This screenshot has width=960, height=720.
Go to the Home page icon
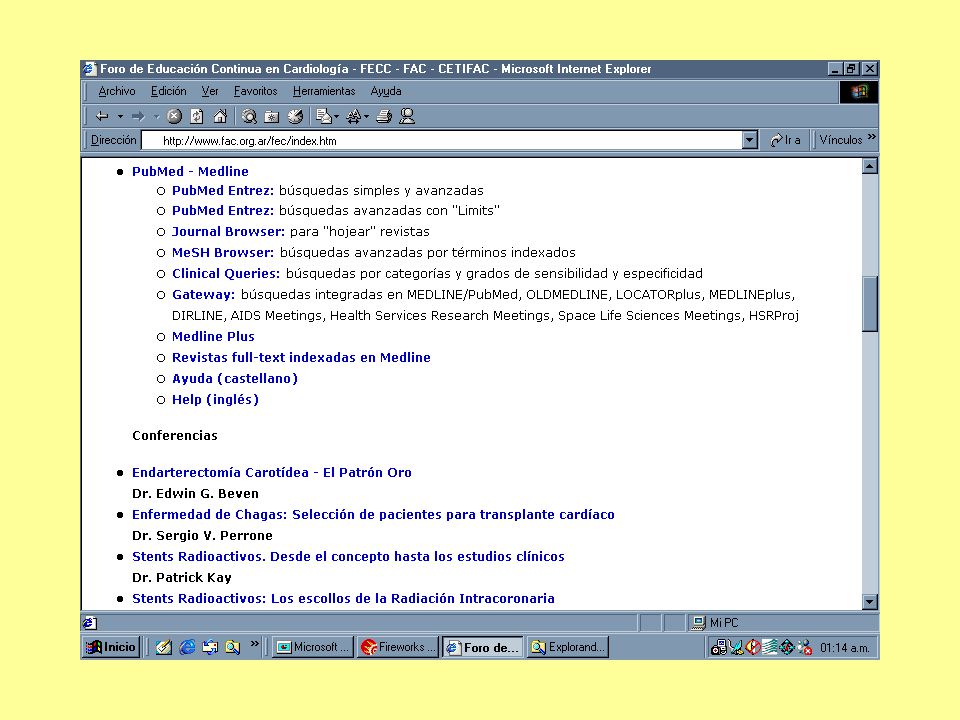220,116
